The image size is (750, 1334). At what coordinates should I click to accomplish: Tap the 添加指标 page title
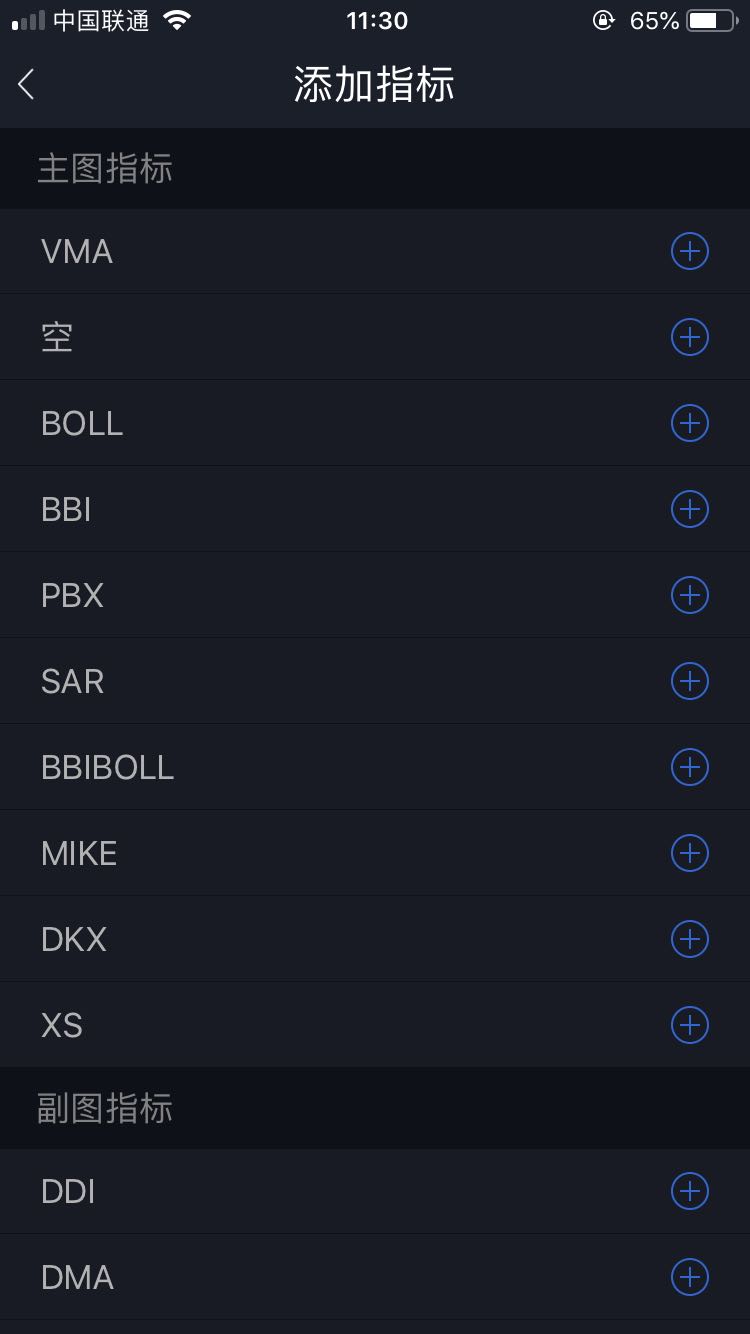374,85
